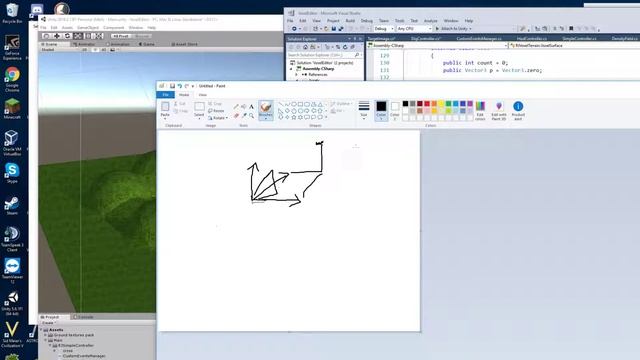Image resolution: width=640 pixels, height=360 pixels.
Task: Pick the yellow color swatch in Paint palette
Action: [x=441, y=104]
